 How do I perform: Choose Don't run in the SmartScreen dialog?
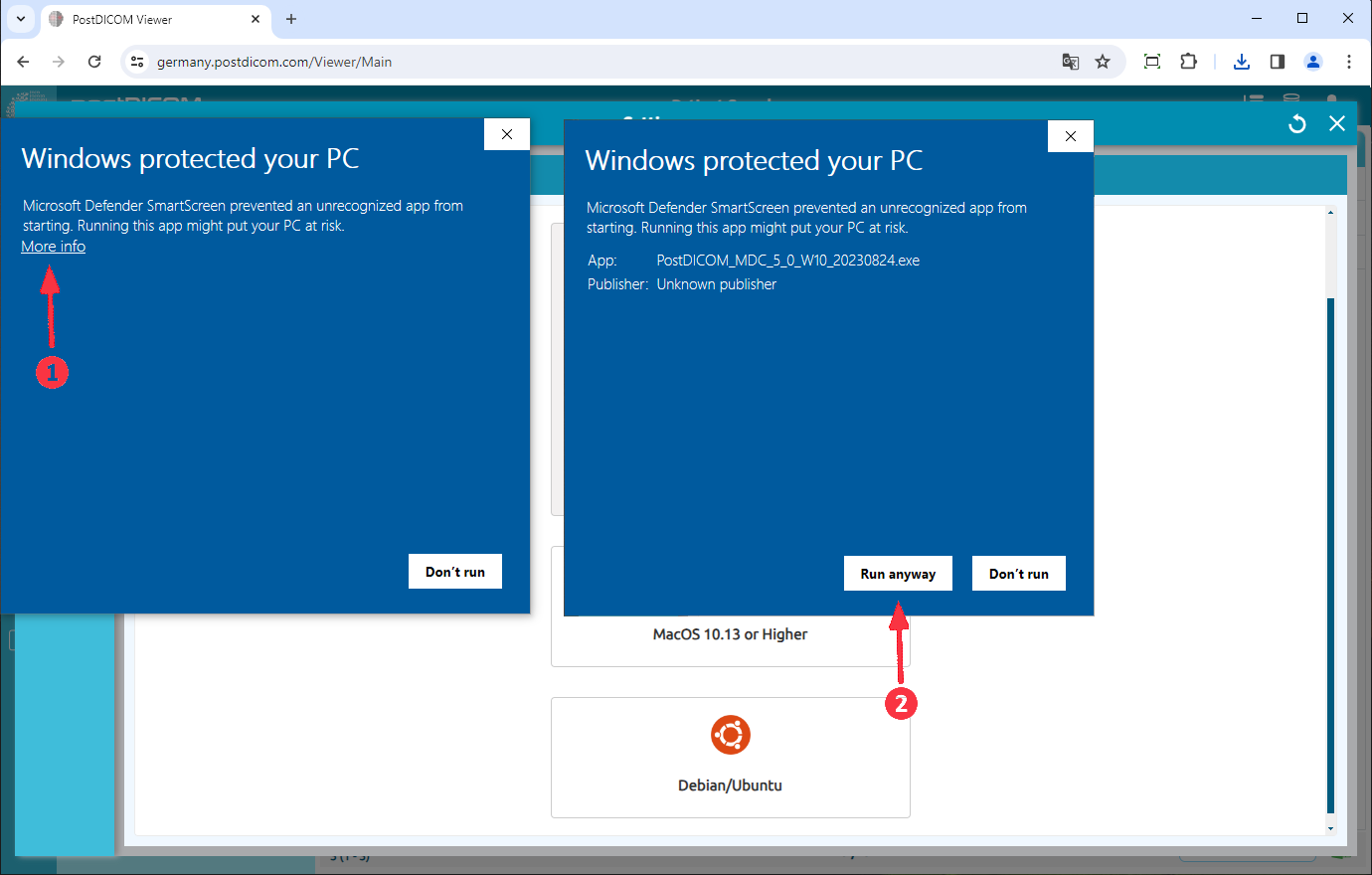1018,573
